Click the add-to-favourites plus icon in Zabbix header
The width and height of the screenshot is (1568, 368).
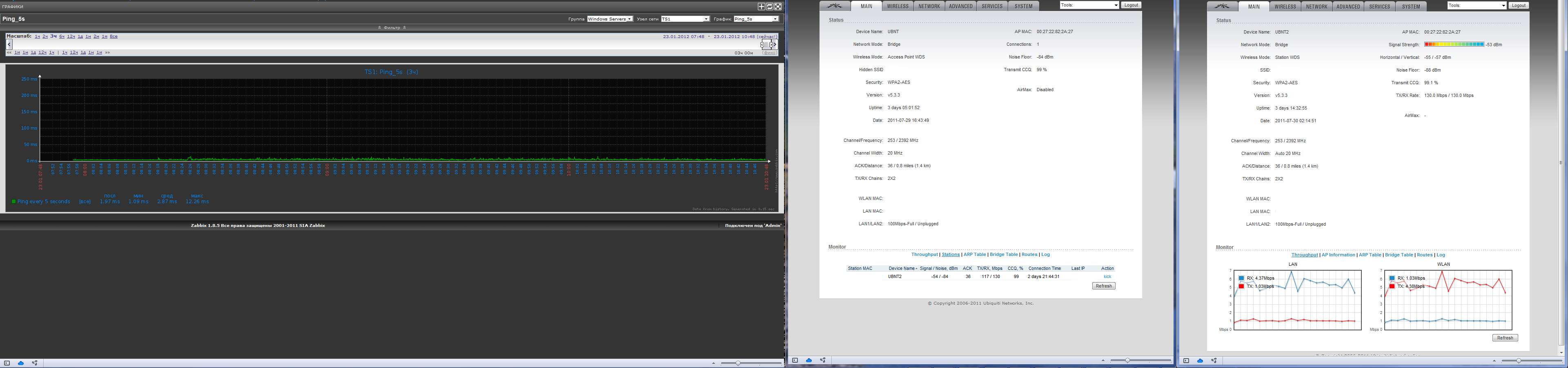(x=761, y=7)
